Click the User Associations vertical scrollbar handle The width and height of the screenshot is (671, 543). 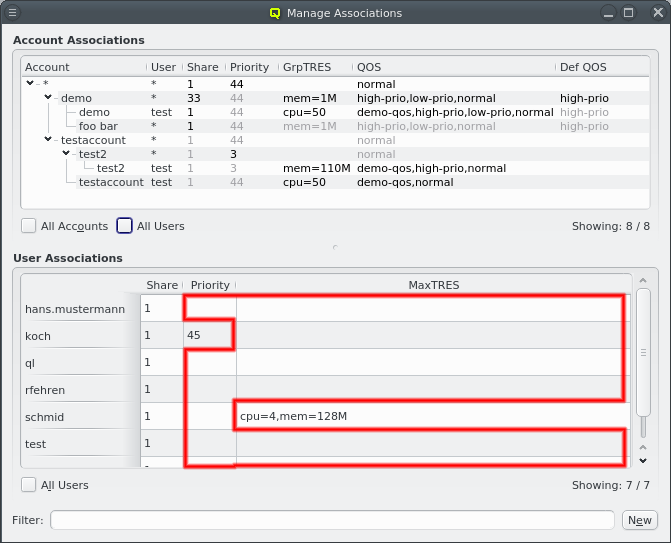point(643,352)
